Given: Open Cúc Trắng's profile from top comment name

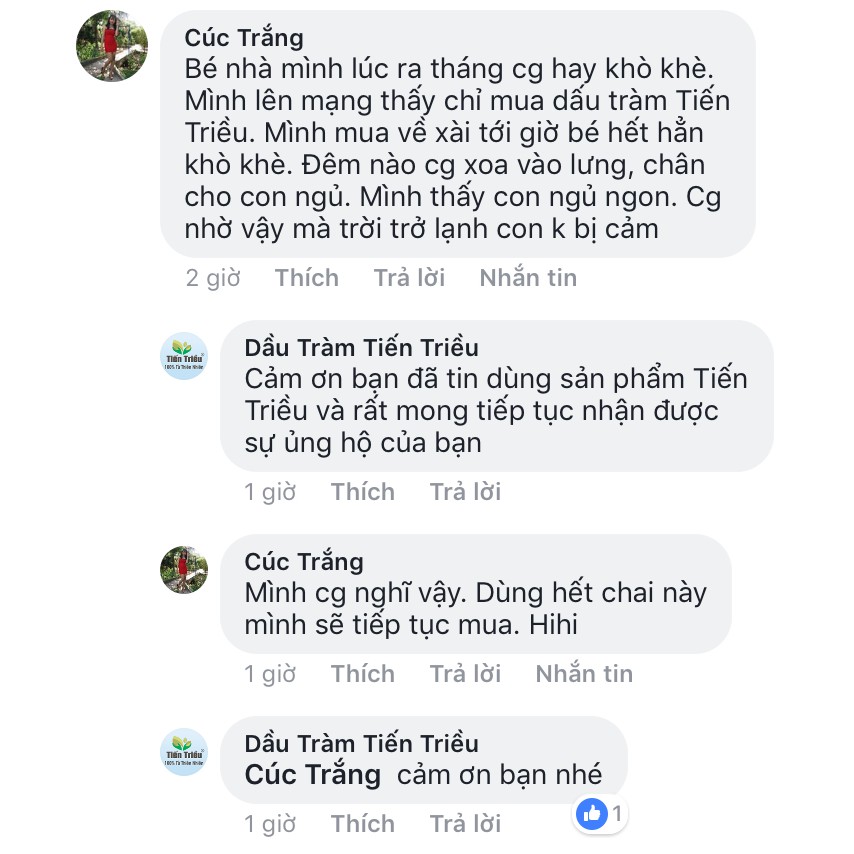Looking at the screenshot, I should tap(243, 38).
